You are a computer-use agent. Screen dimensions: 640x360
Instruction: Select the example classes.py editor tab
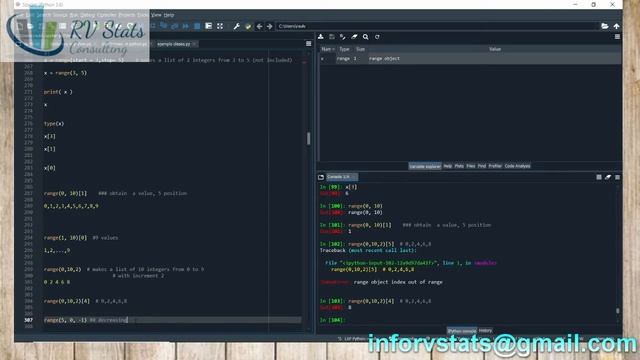pos(173,44)
